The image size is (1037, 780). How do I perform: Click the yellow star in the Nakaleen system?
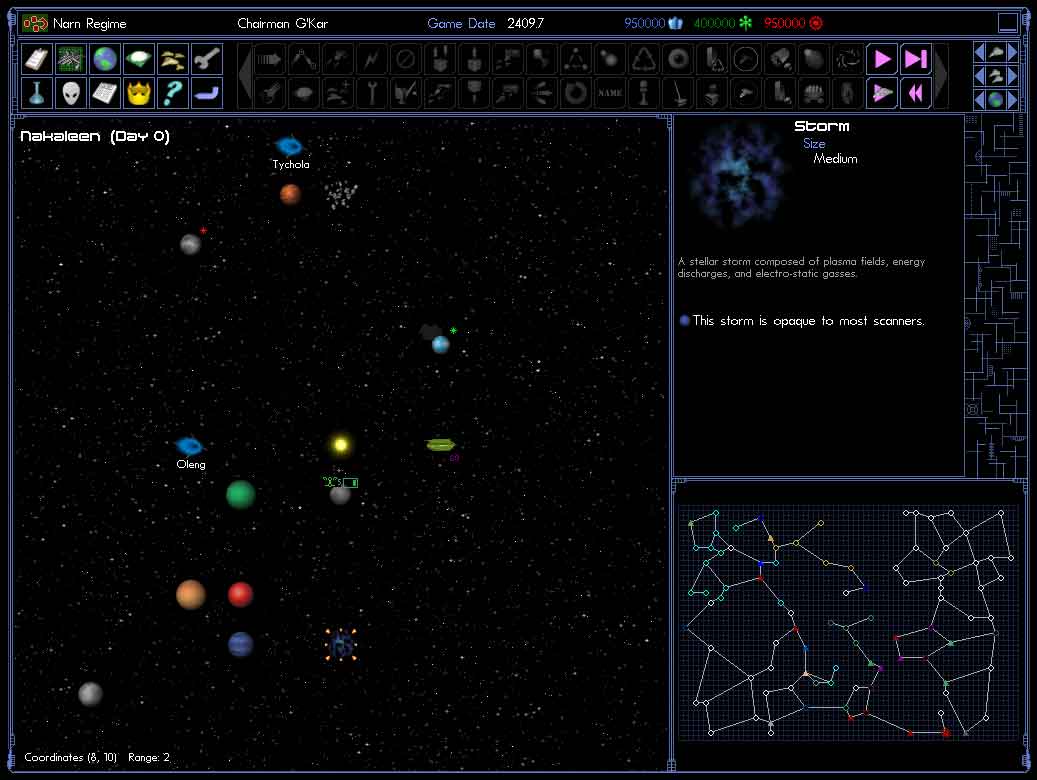341,445
